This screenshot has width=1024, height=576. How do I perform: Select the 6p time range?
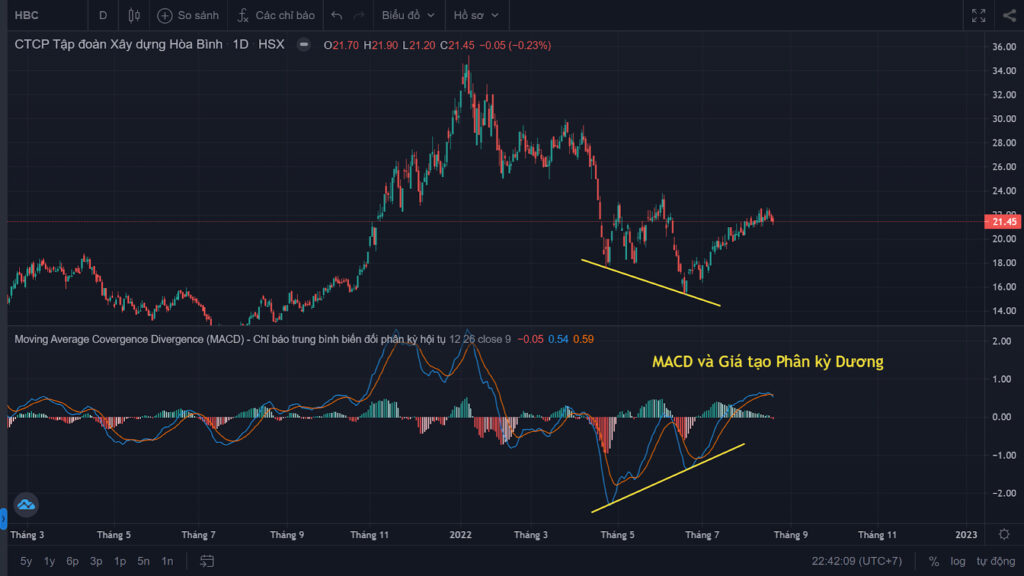(72, 561)
